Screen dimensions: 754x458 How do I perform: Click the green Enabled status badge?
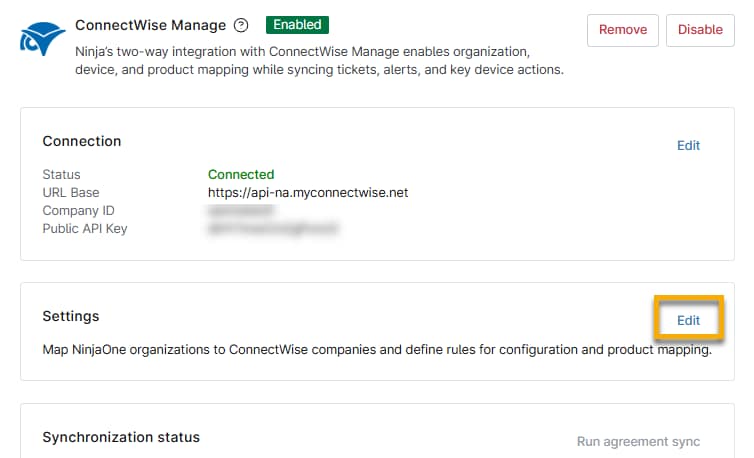297,25
